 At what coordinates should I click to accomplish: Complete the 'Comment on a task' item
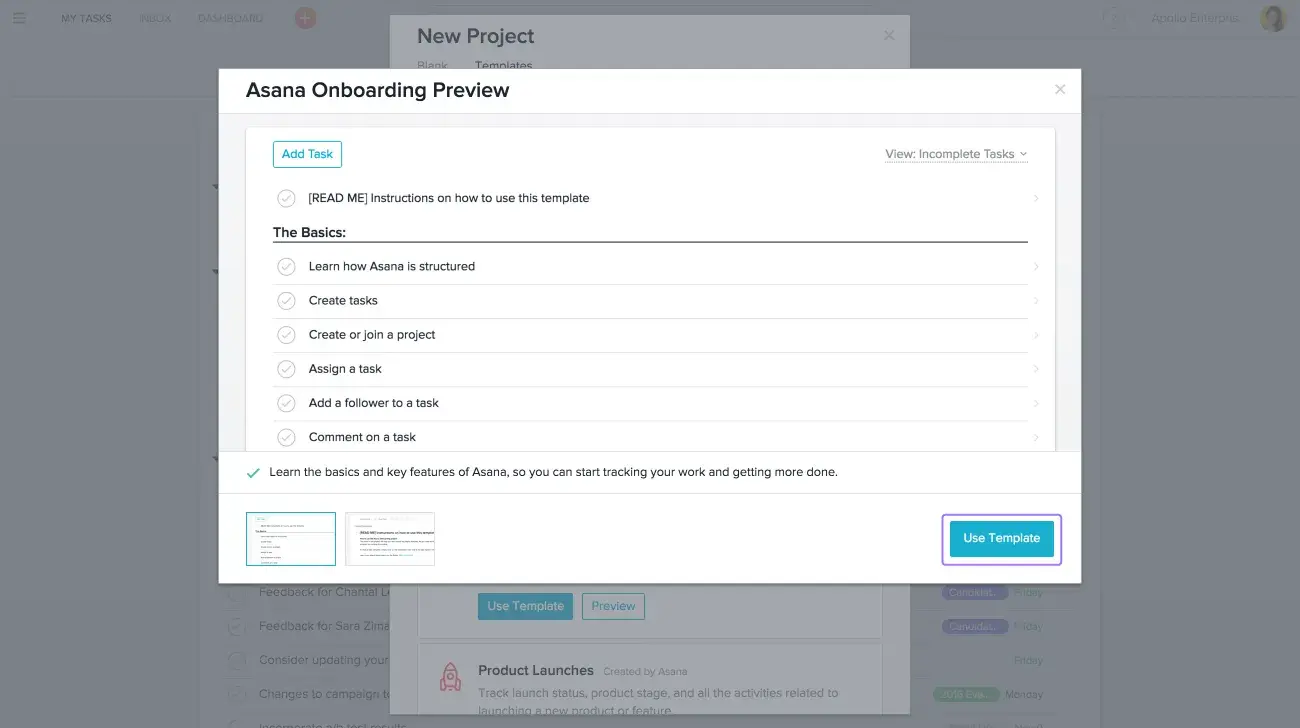(286, 437)
